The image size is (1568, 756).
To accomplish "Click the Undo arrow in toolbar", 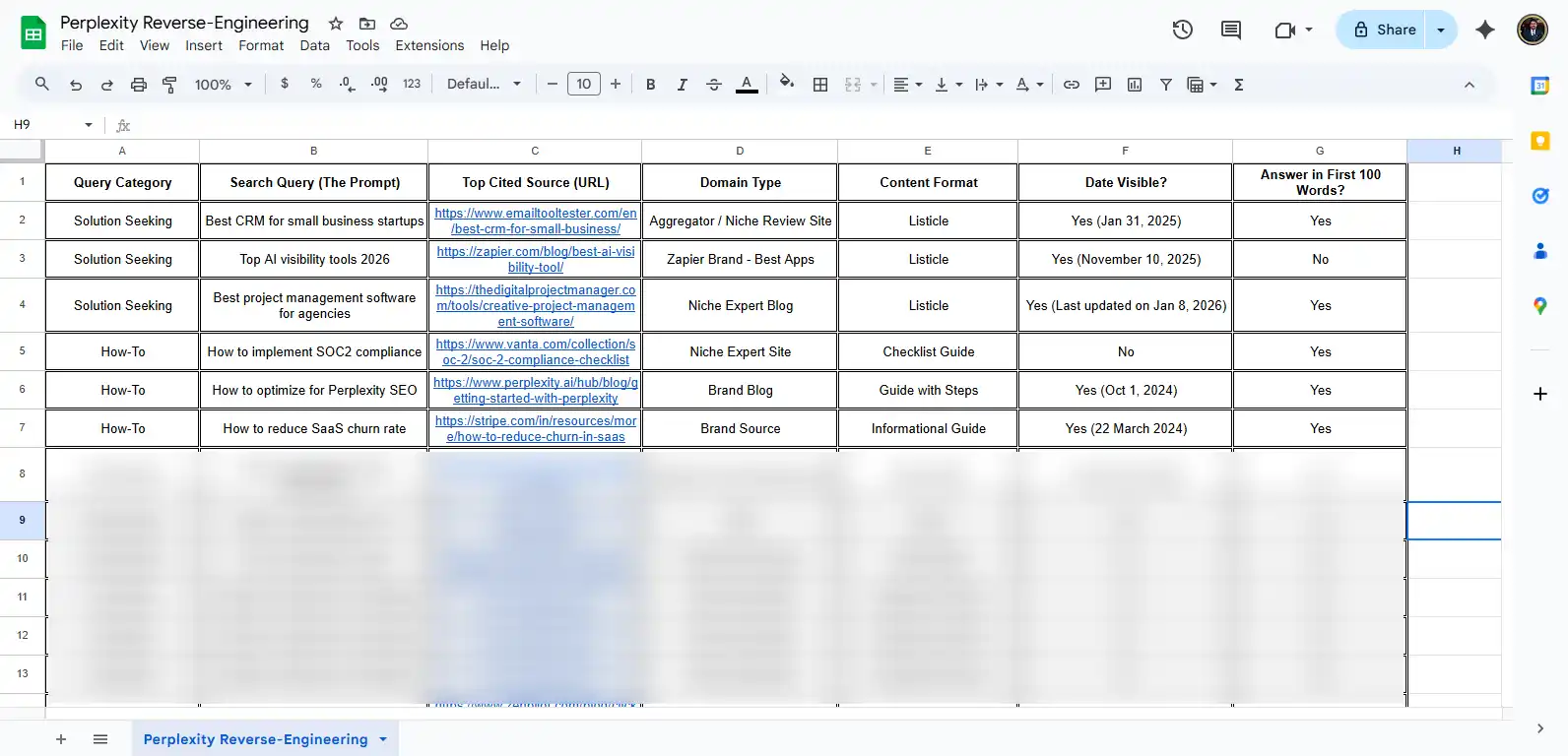I will click(x=76, y=85).
